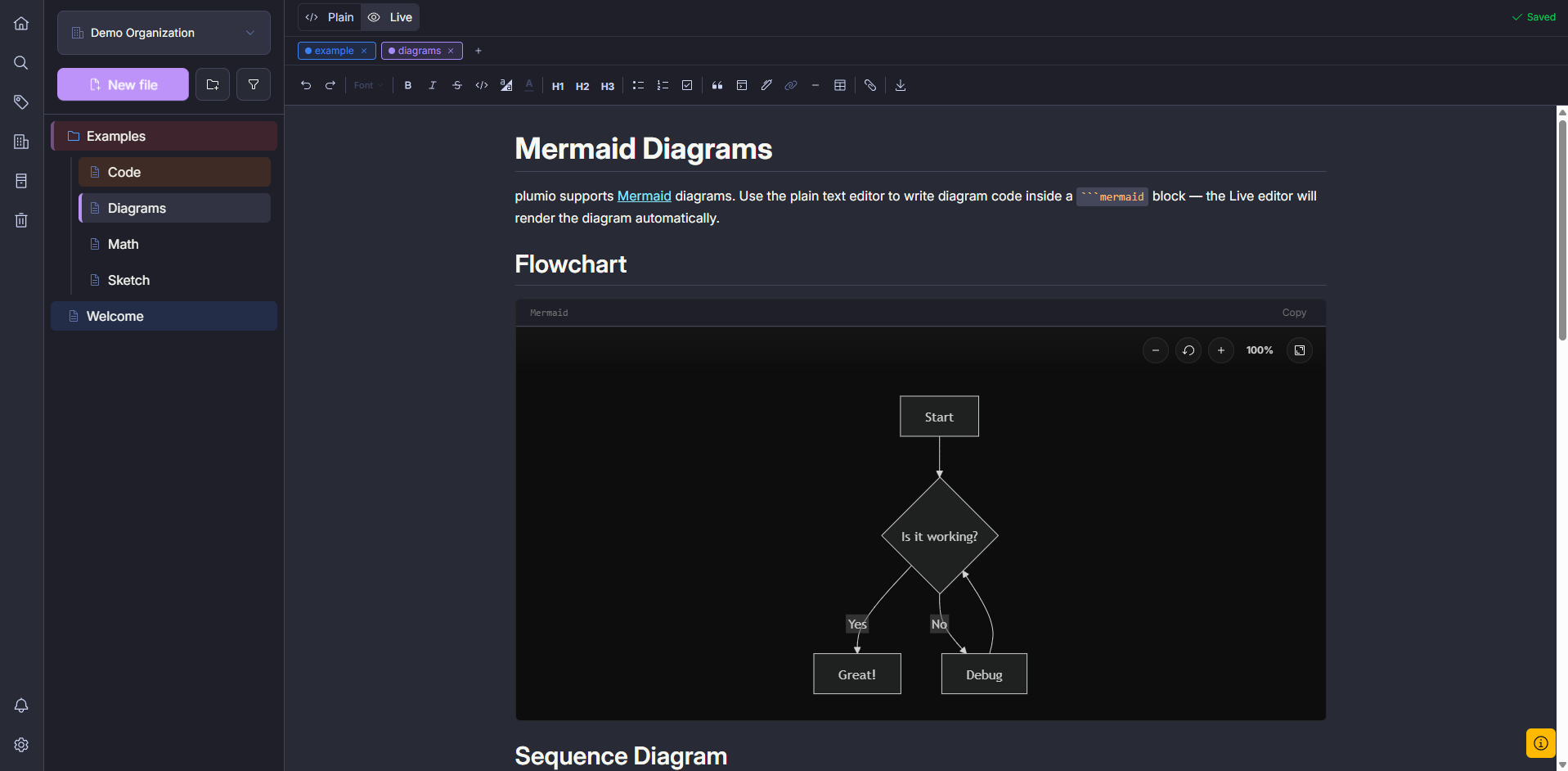Undo the last edit
Image resolution: width=1568 pixels, height=771 pixels.
(306, 85)
